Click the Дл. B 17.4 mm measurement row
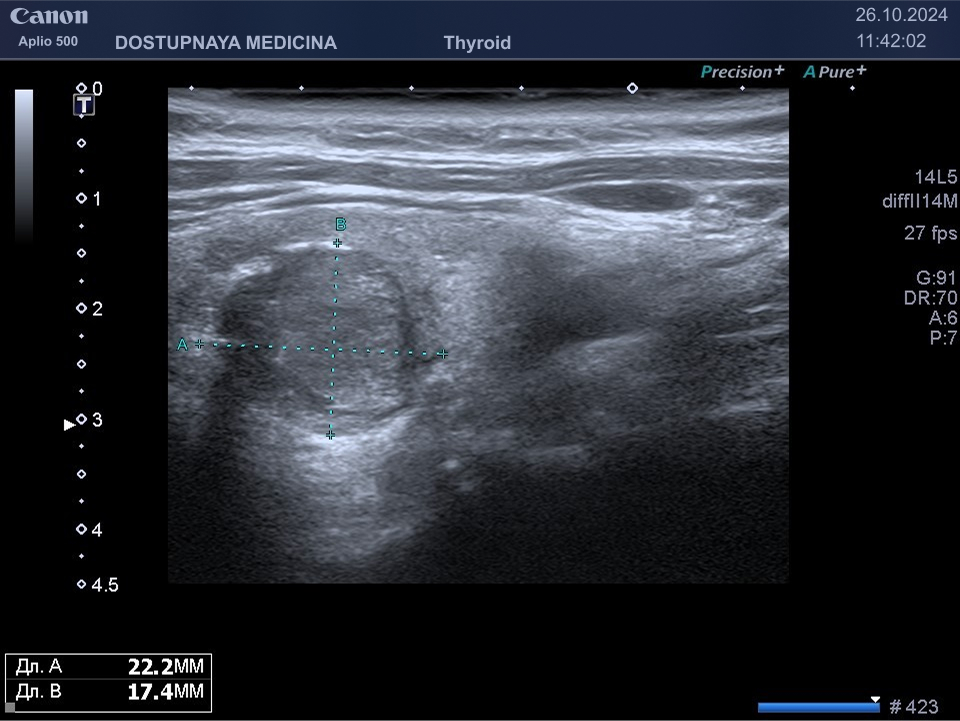This screenshot has width=960, height=721. pyautogui.click(x=108, y=691)
